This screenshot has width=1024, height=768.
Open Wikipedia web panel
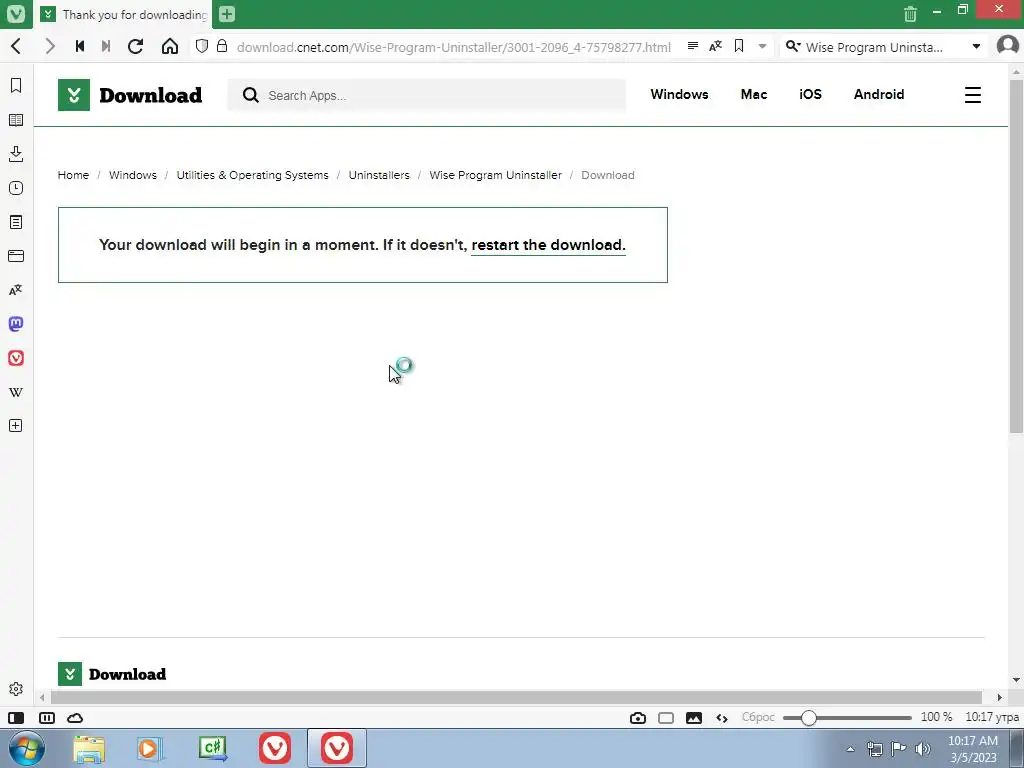[x=16, y=392]
